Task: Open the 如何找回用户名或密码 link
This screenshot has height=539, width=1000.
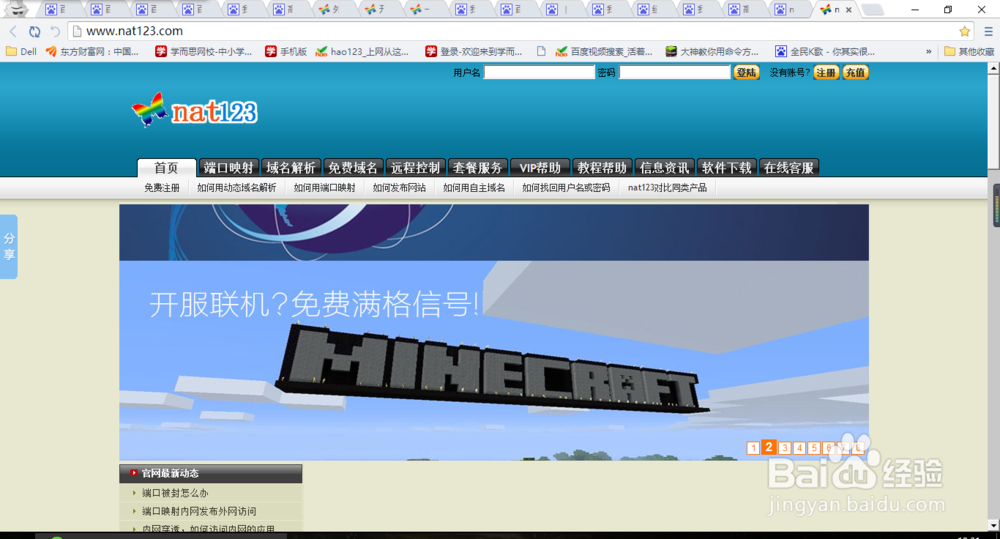Action: pos(566,188)
